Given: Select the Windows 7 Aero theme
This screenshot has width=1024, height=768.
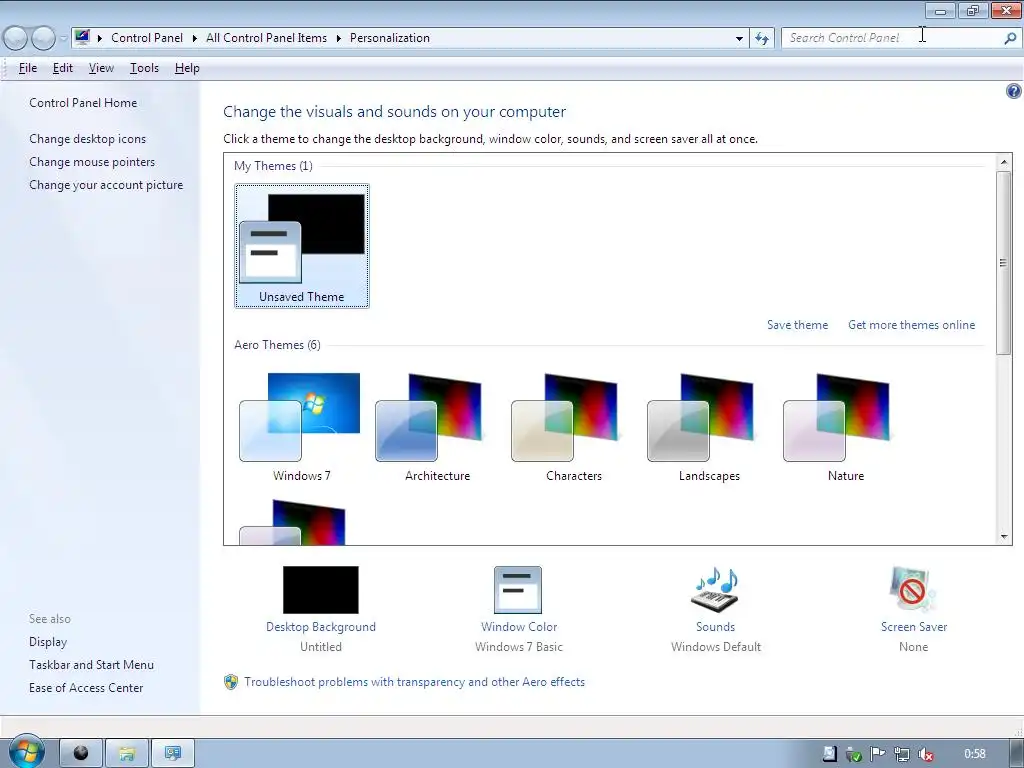Looking at the screenshot, I should (x=301, y=427).
